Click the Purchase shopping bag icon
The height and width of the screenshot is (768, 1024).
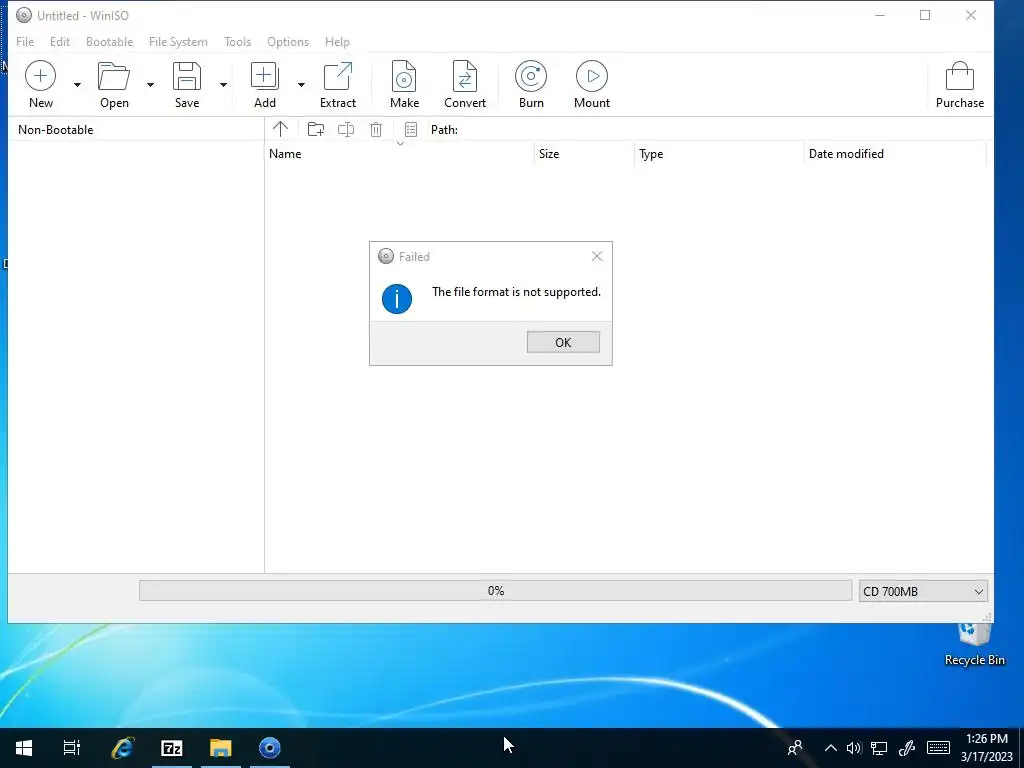pos(959,76)
